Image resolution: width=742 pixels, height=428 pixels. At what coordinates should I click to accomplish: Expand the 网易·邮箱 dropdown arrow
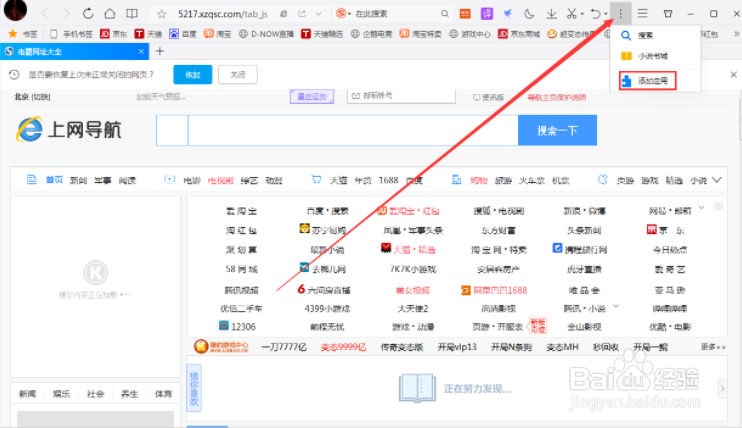[x=702, y=207]
